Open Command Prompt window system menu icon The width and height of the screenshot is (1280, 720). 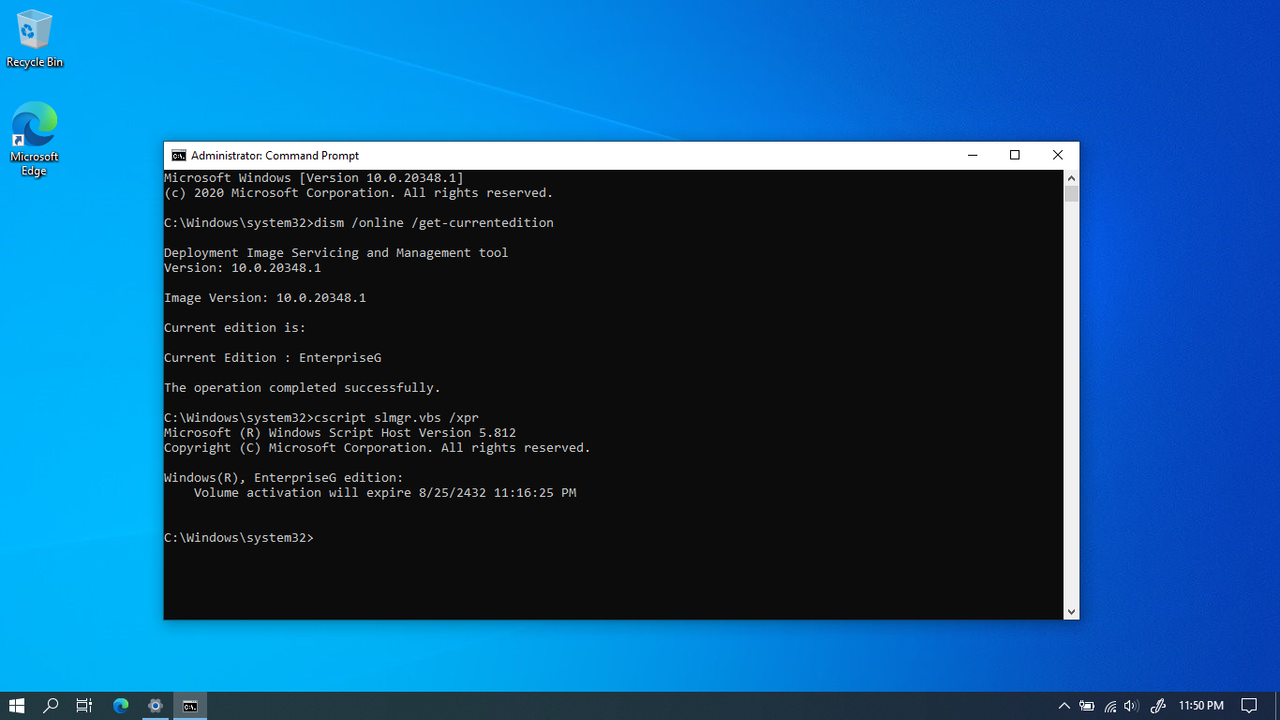click(x=178, y=155)
